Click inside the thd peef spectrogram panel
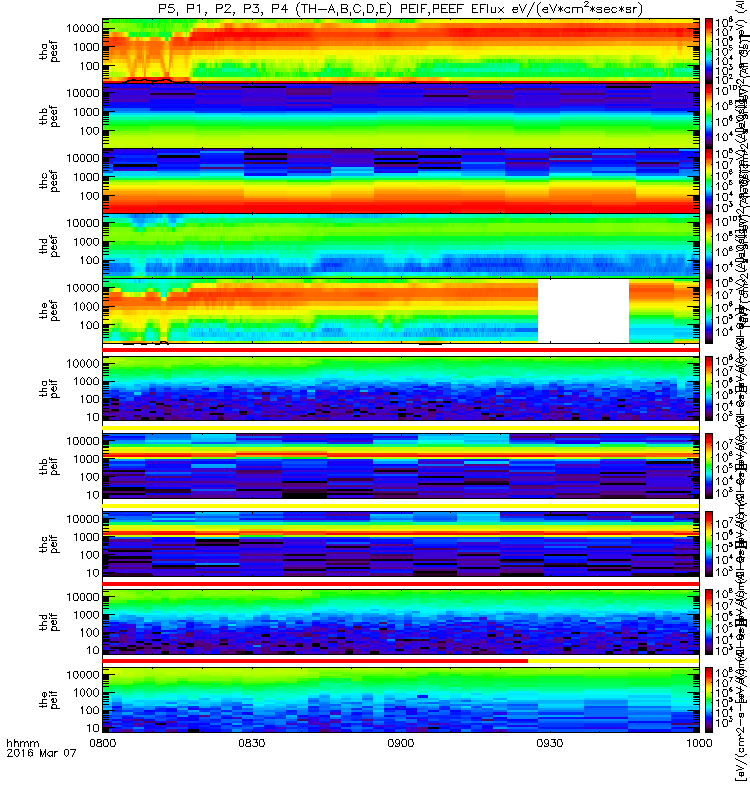The image size is (750, 800). pyautogui.click(x=401, y=246)
